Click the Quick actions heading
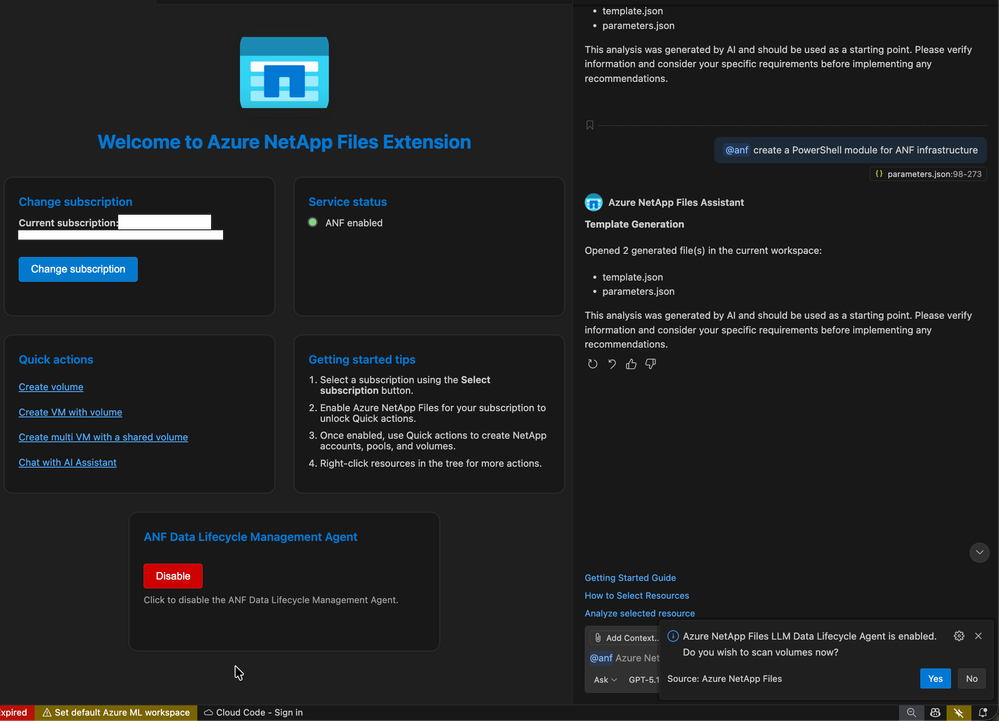Image resolution: width=999 pixels, height=721 pixels. [x=55, y=359]
